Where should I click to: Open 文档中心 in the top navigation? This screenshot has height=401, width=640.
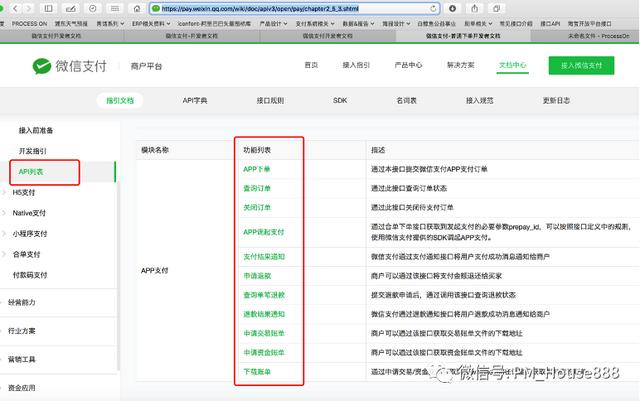pos(513,65)
